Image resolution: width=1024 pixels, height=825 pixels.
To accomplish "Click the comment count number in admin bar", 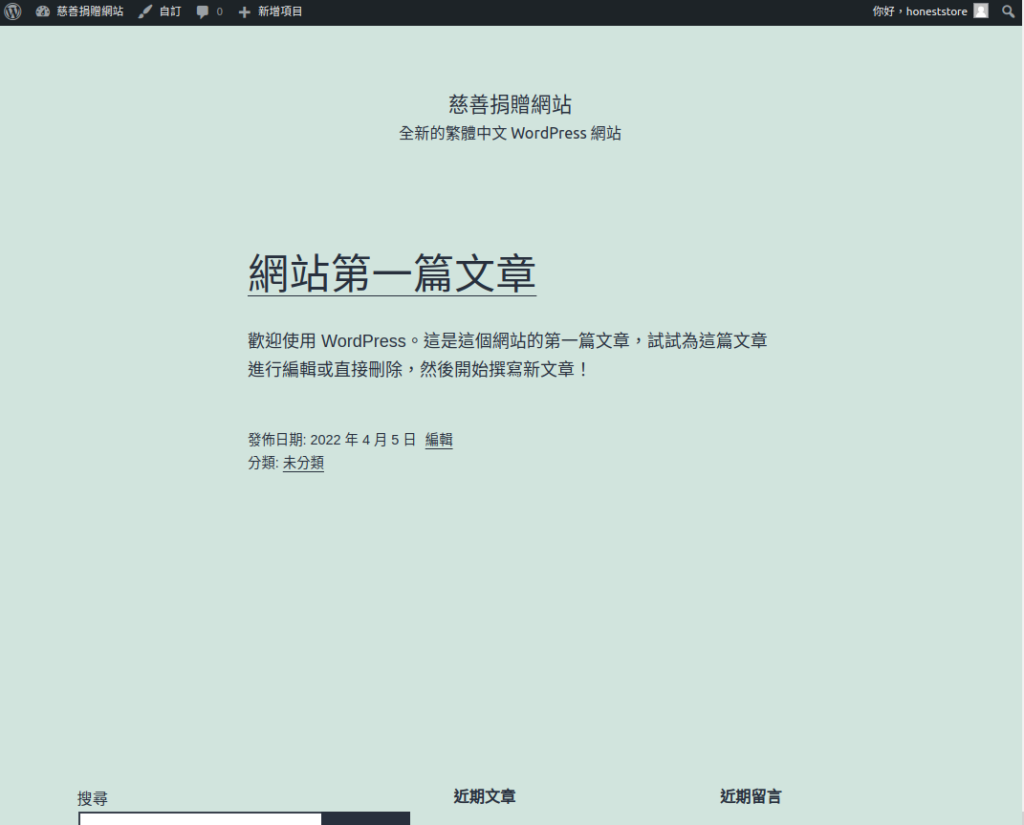I will tap(220, 12).
